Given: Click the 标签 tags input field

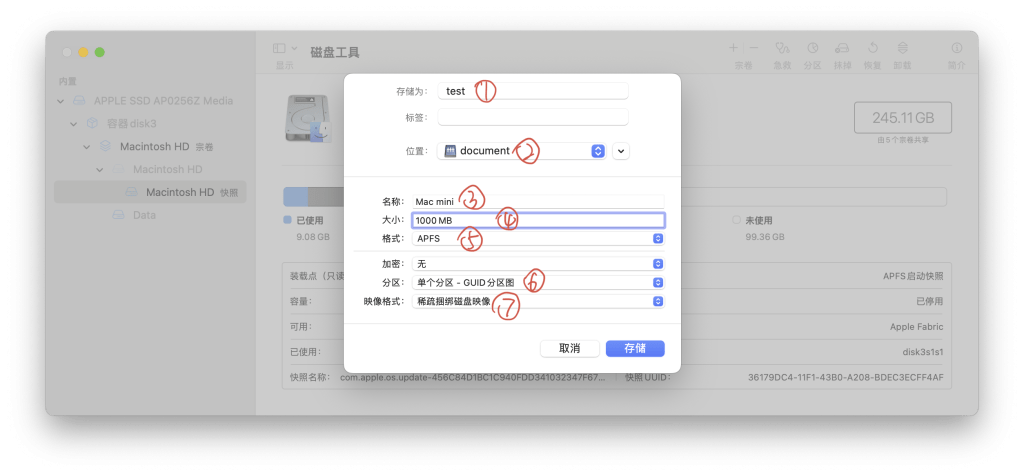Looking at the screenshot, I should coord(533,117).
